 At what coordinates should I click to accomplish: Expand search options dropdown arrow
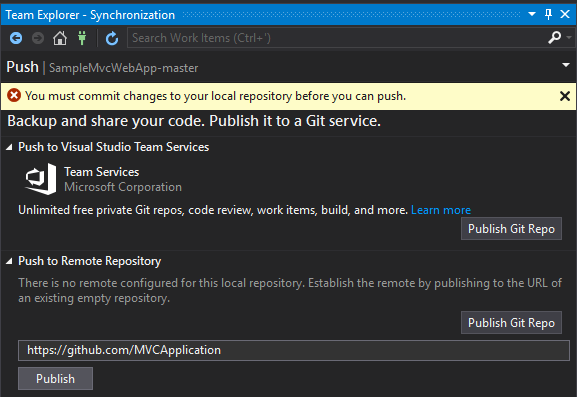[569, 37]
